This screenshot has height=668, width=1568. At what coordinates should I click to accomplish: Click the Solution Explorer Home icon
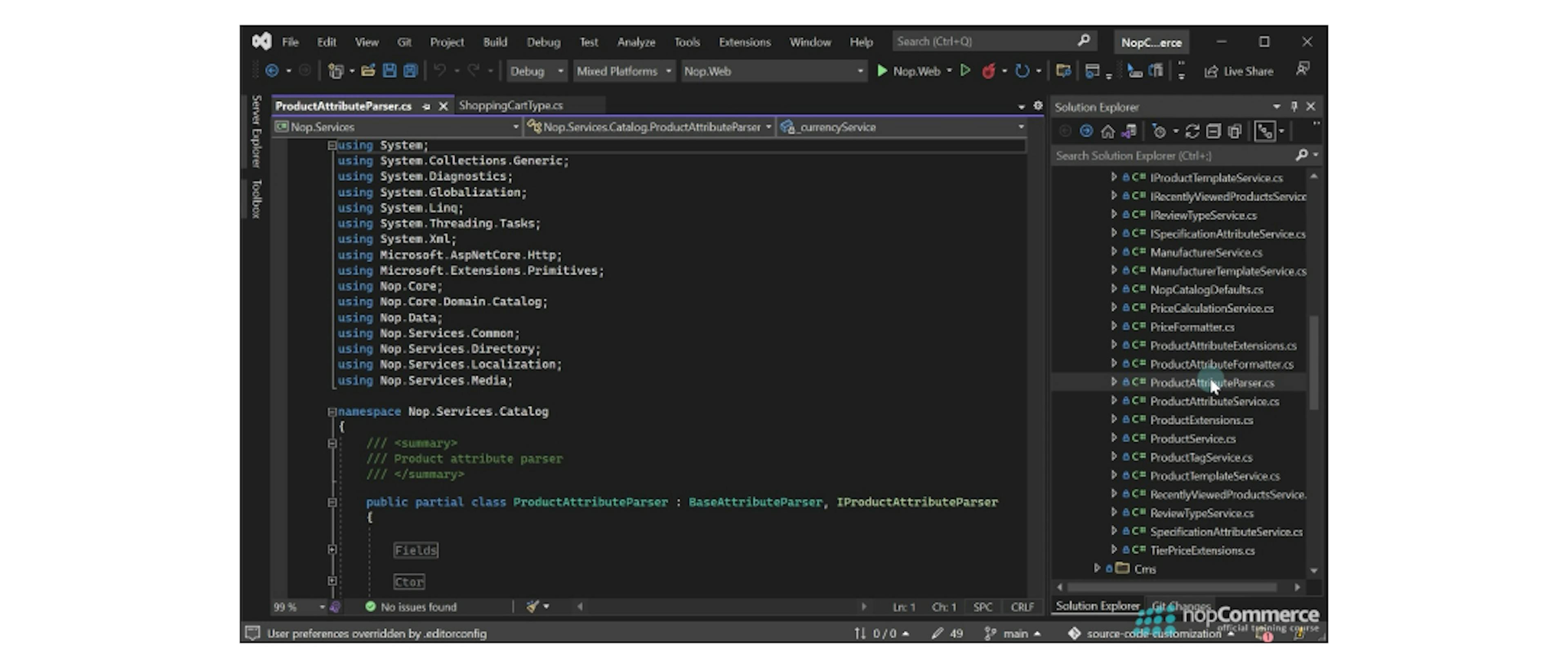tap(1108, 131)
